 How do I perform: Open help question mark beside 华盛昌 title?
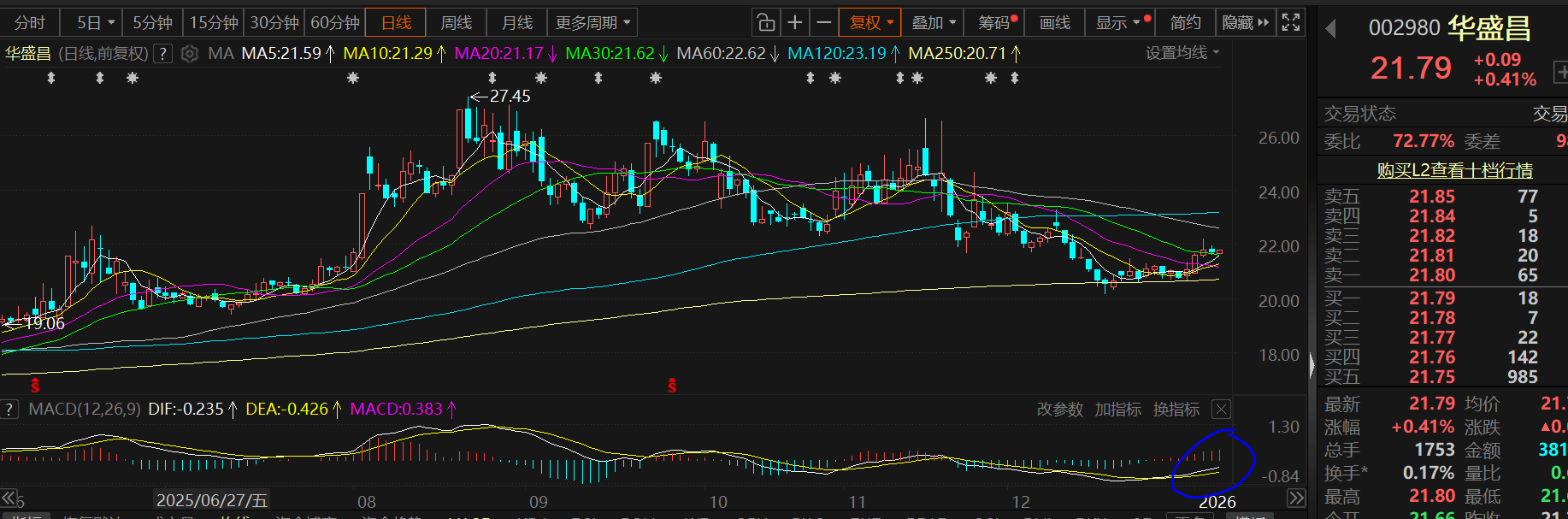click(162, 54)
